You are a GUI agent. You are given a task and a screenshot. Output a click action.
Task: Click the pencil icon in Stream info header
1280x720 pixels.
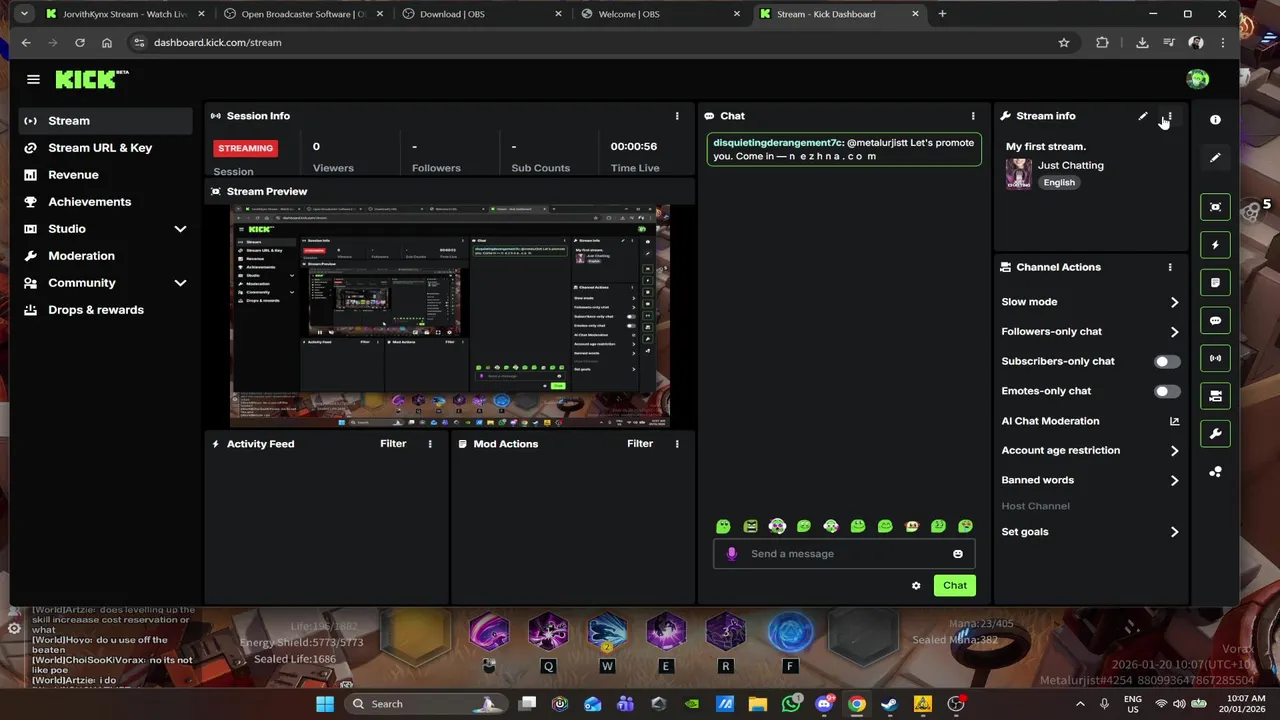1143,116
